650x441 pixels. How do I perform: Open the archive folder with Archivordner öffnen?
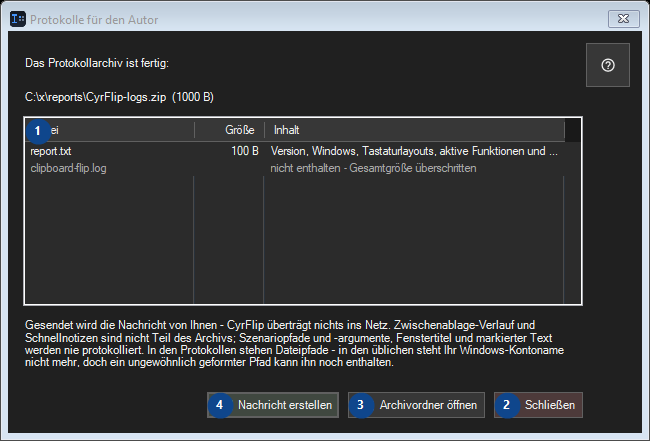click(x=416, y=405)
